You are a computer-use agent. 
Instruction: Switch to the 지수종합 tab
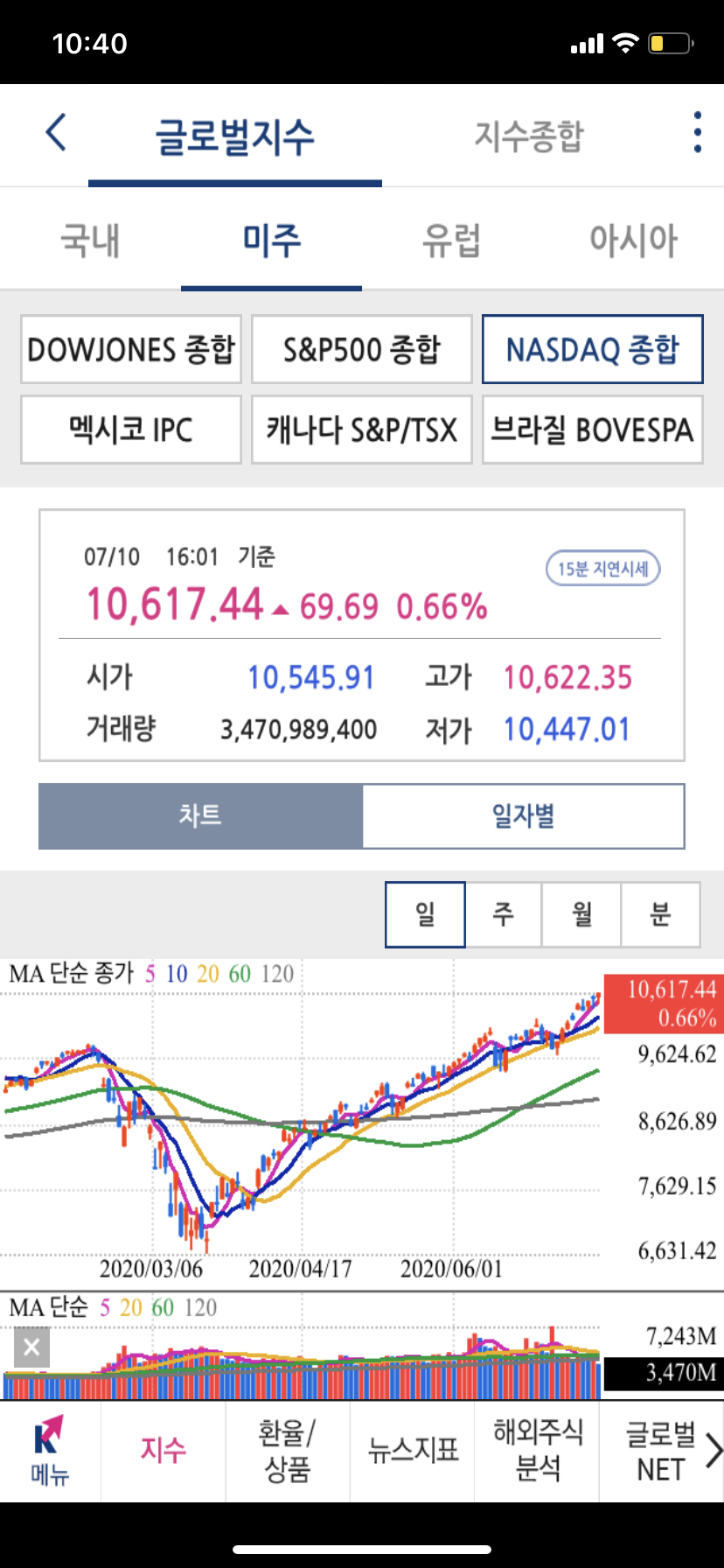click(528, 136)
